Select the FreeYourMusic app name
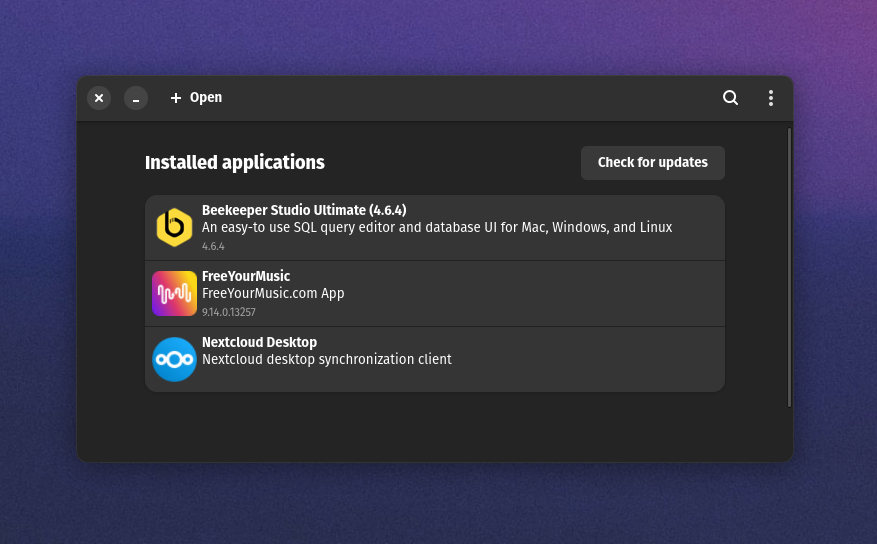 (x=246, y=276)
